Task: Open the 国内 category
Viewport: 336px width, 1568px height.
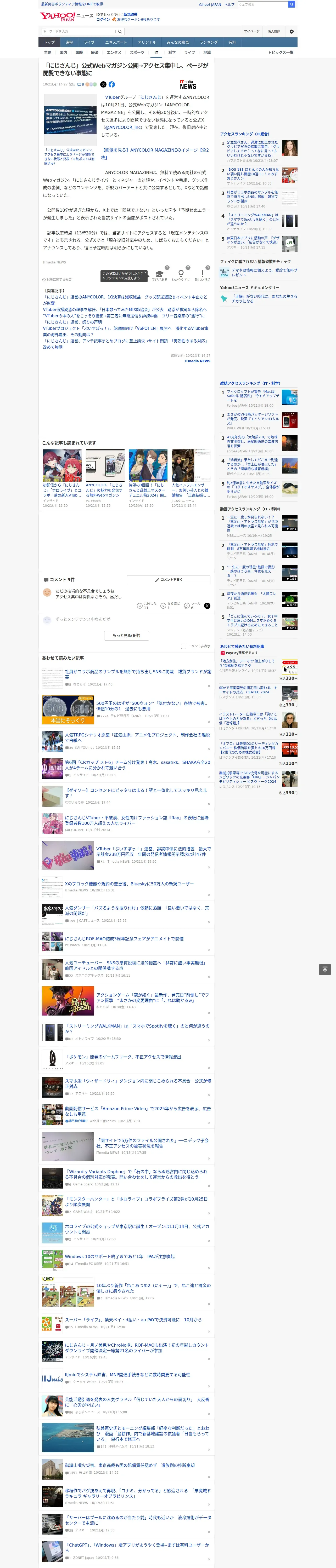Action: 63,52
